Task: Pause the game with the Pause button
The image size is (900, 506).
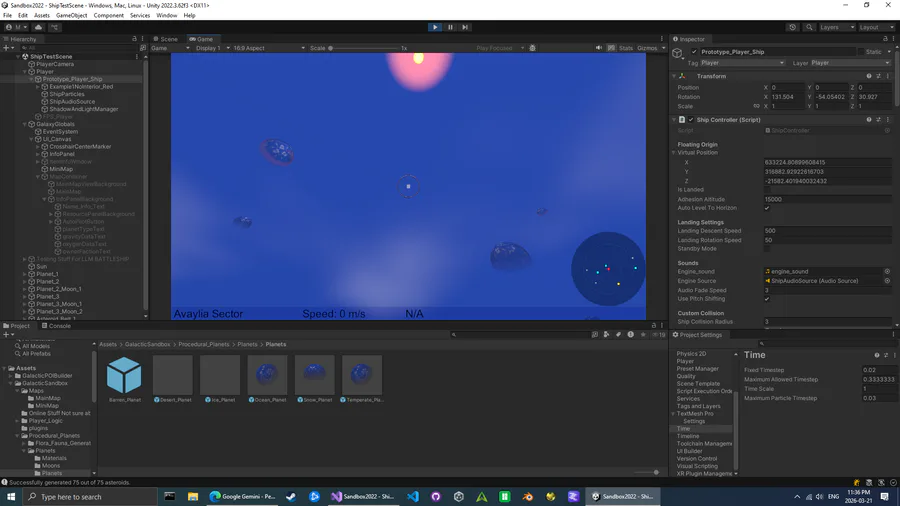Action: click(451, 27)
